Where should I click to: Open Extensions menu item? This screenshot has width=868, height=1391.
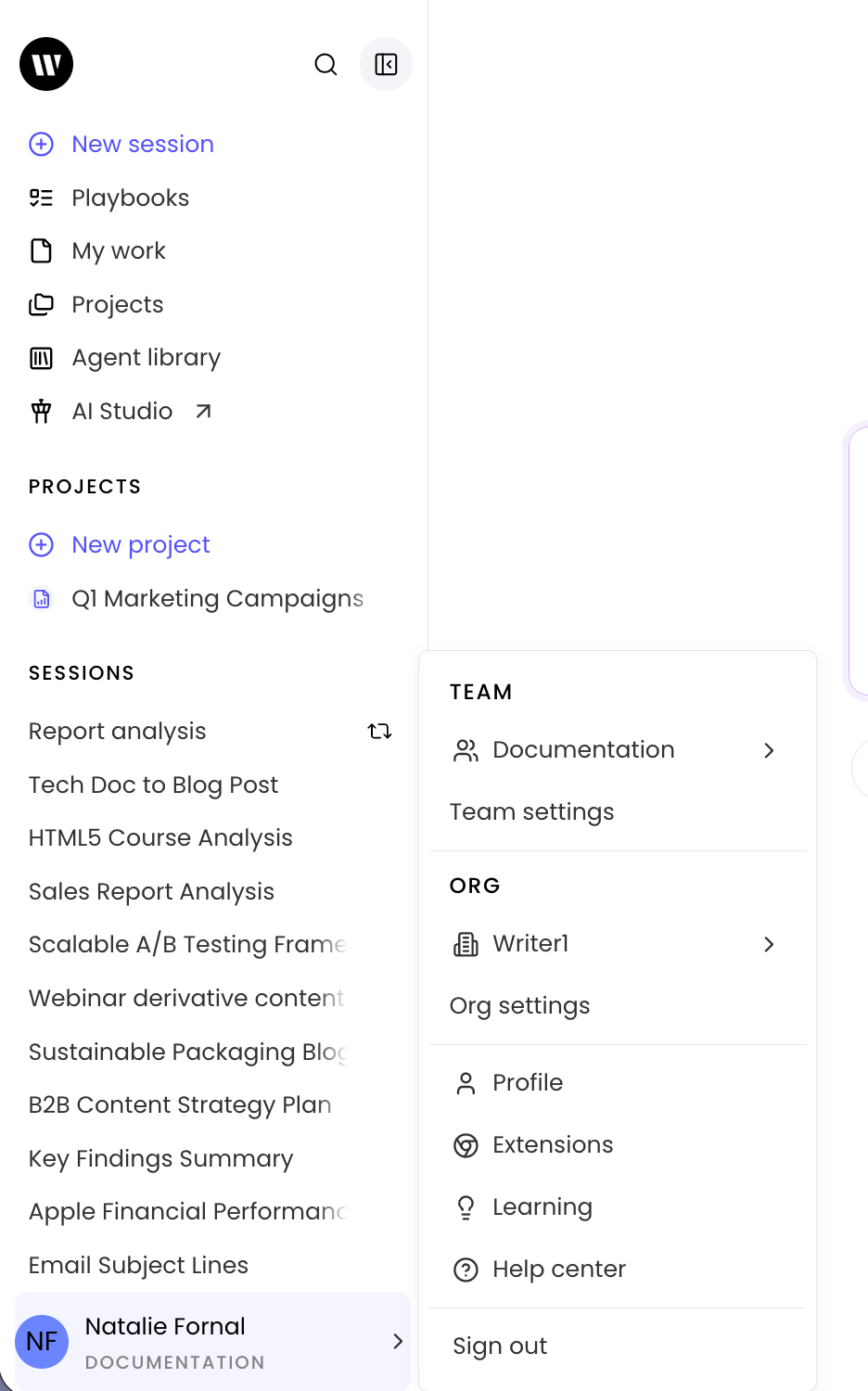[533, 1144]
